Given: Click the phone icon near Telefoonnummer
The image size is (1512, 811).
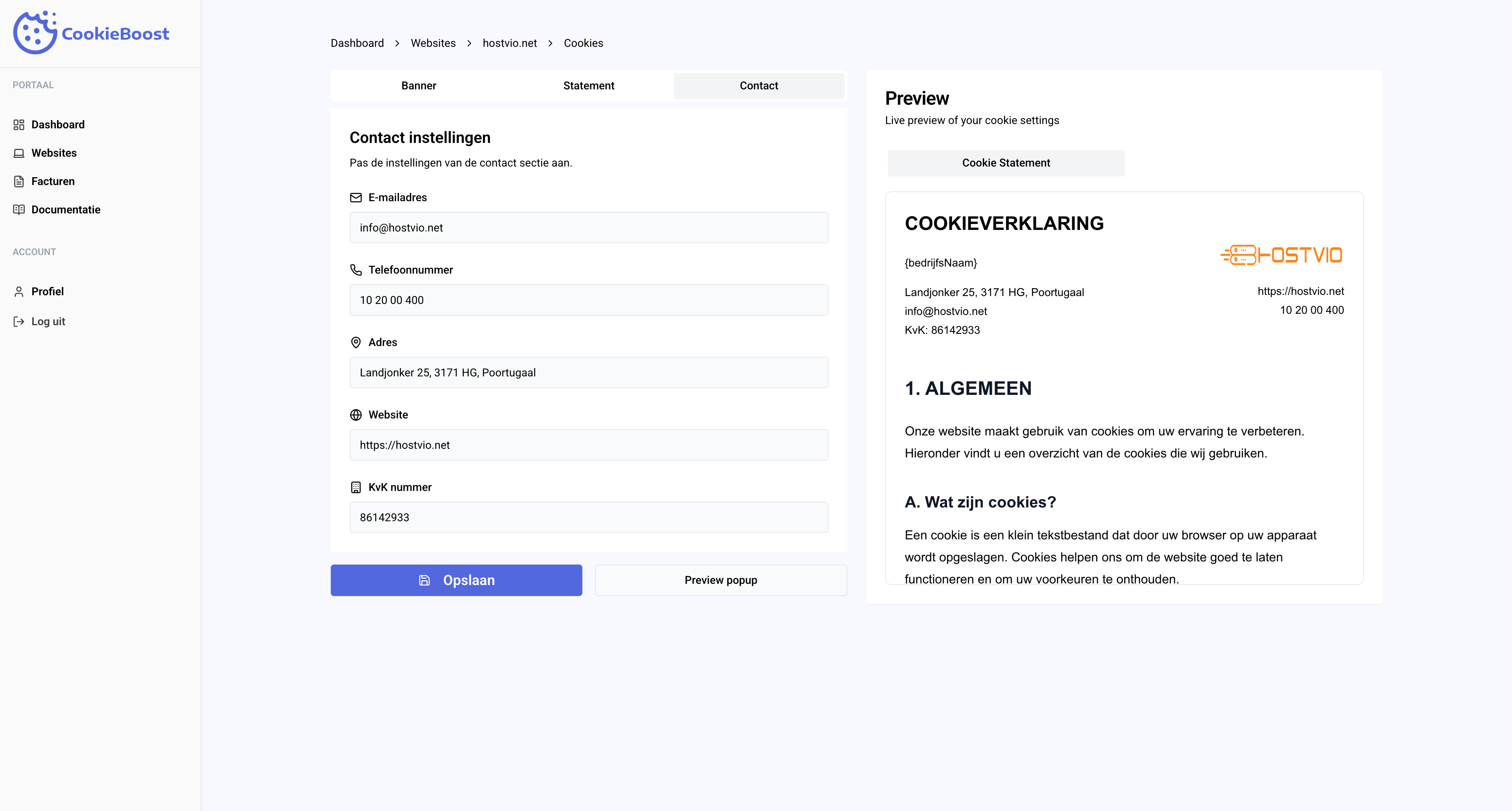Looking at the screenshot, I should pyautogui.click(x=356, y=270).
